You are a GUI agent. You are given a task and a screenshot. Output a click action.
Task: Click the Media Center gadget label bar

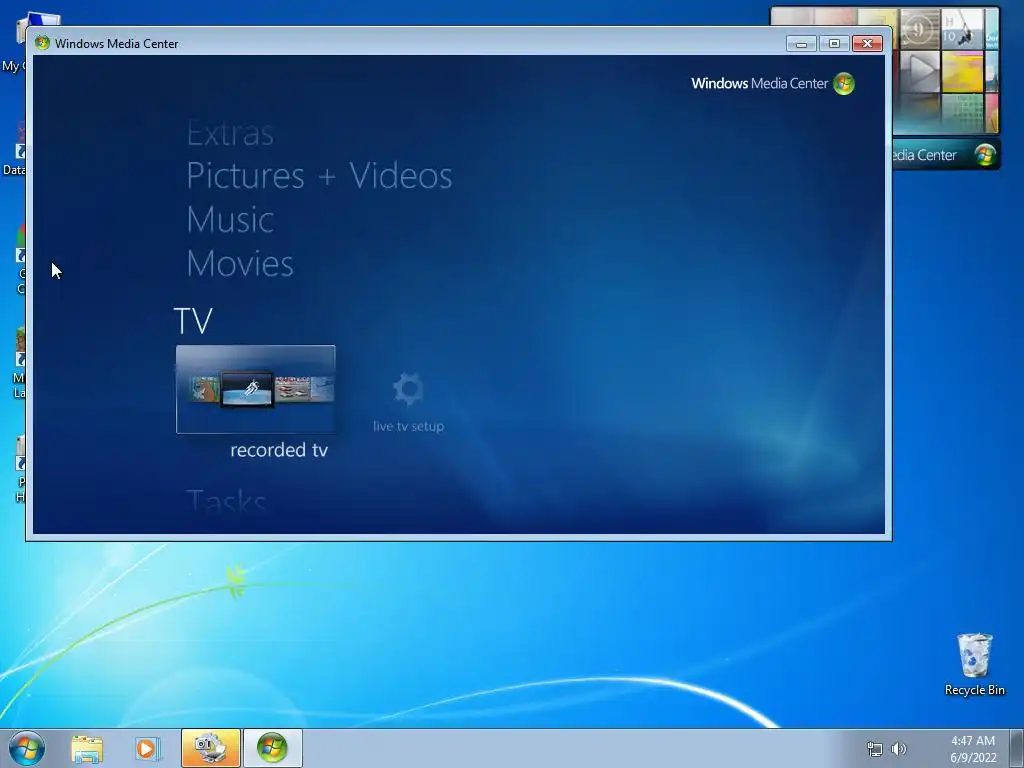[946, 155]
